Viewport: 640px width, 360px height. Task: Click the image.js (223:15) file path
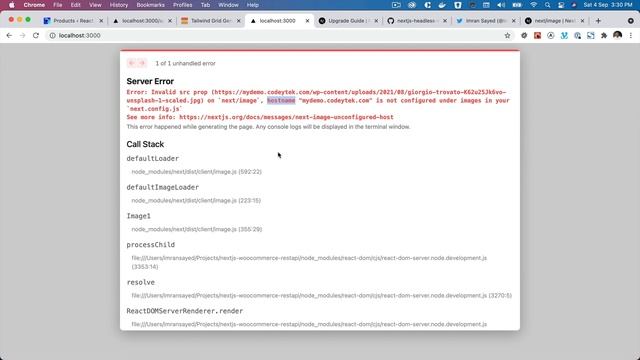tap(196, 200)
